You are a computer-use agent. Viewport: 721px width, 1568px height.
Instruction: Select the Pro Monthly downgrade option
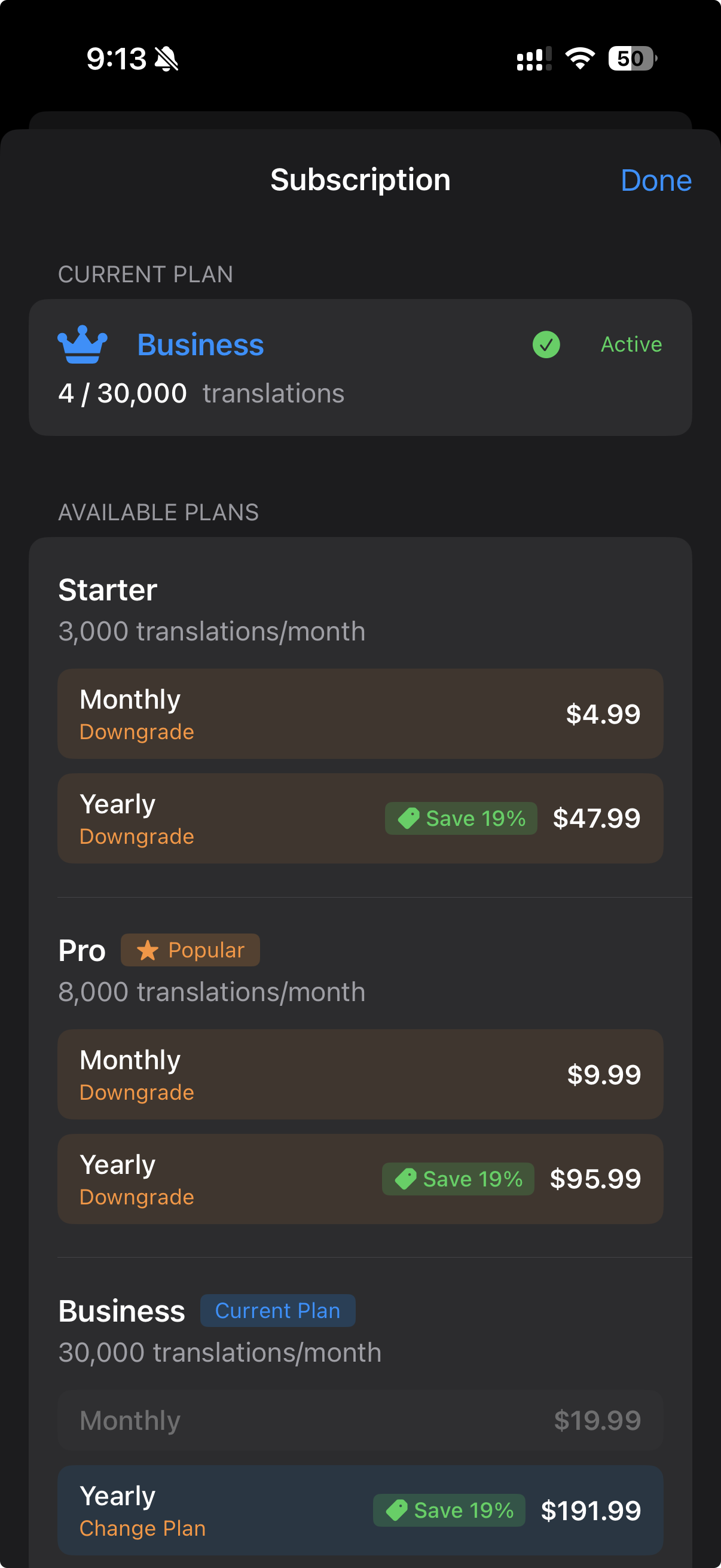click(360, 1075)
